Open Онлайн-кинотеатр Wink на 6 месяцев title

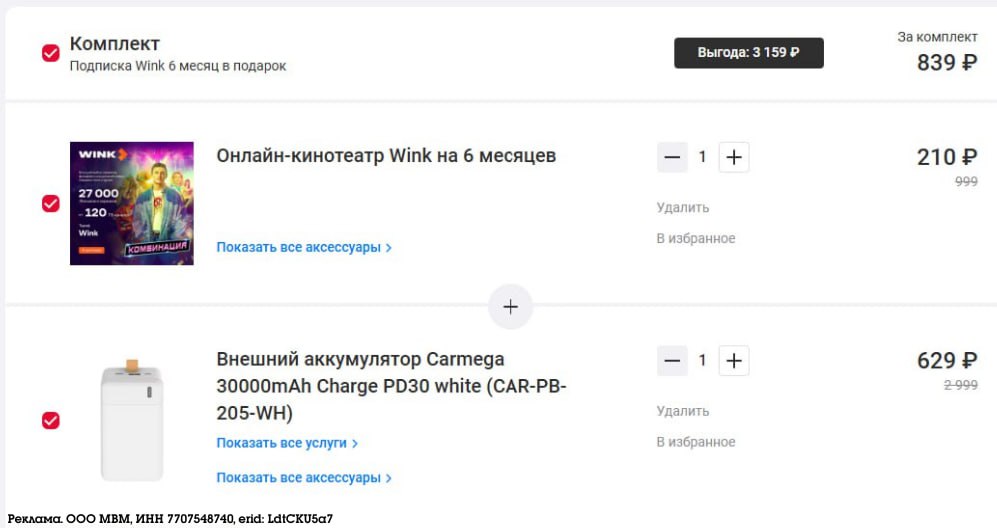tap(386, 156)
